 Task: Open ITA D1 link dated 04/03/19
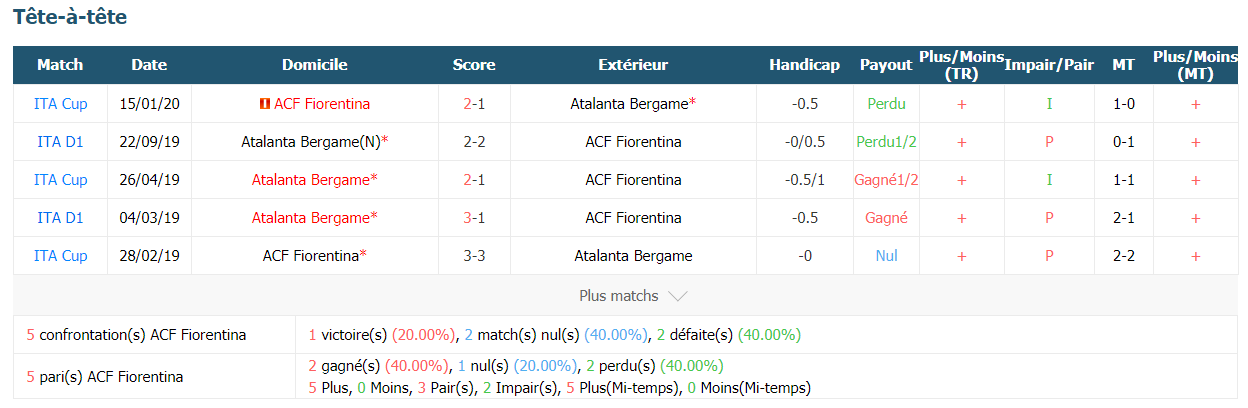point(60,218)
